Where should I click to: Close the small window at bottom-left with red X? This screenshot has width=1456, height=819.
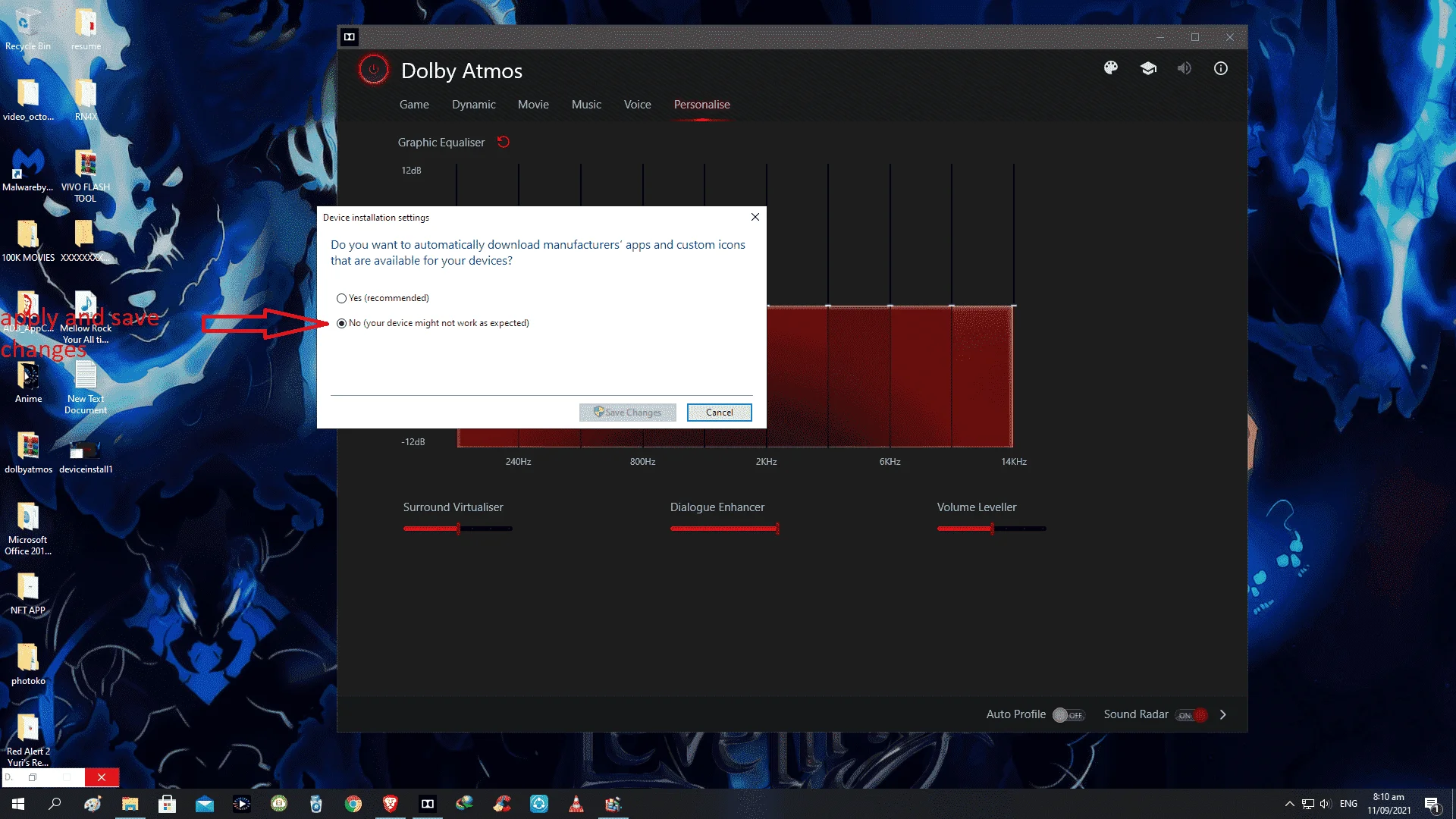click(x=102, y=777)
